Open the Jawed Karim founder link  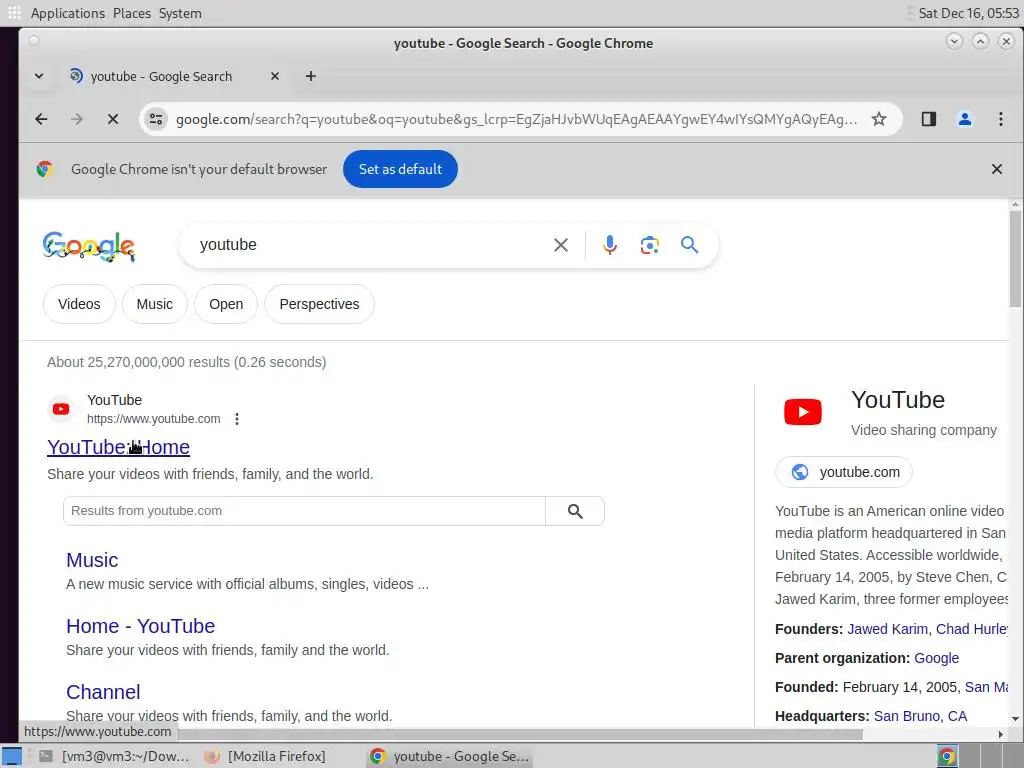click(888, 630)
